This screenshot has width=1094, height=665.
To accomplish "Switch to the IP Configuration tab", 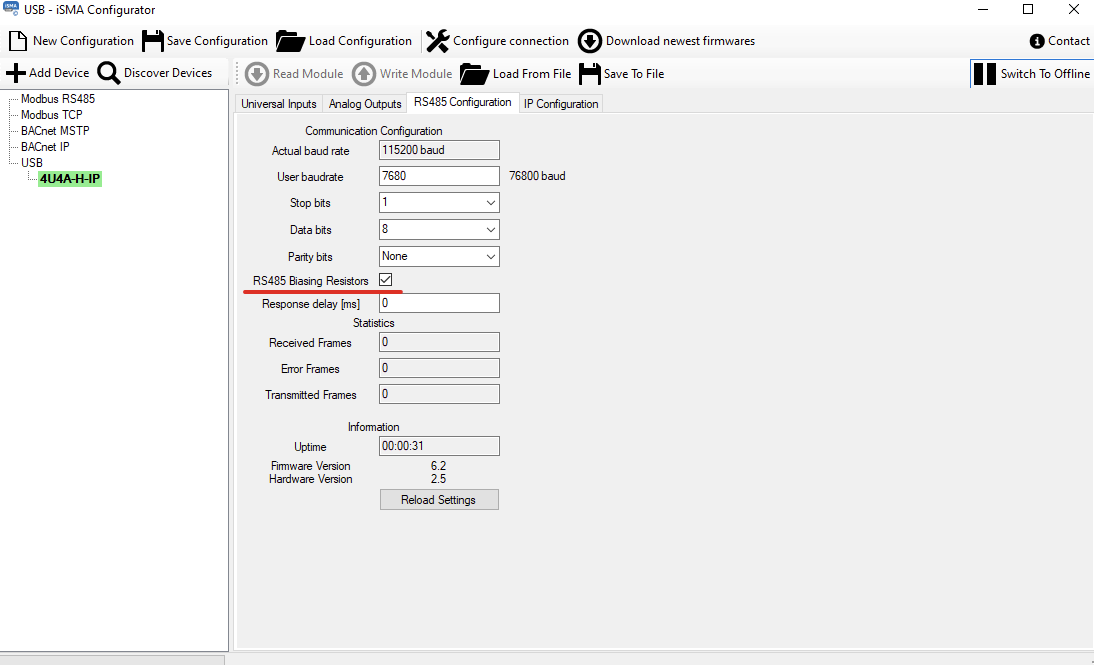I will click(x=561, y=104).
